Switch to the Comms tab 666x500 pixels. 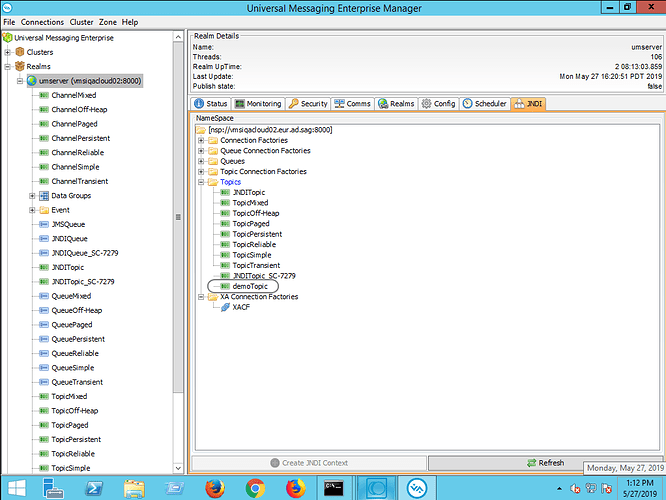[x=352, y=104]
